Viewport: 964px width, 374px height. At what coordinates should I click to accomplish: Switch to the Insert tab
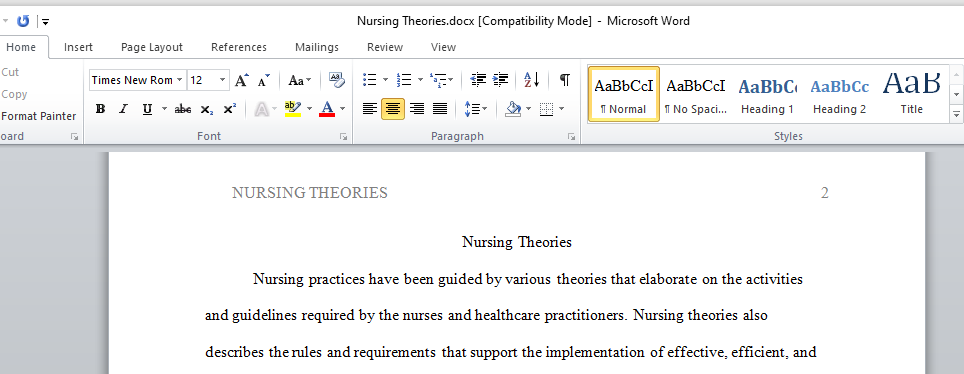[78, 47]
